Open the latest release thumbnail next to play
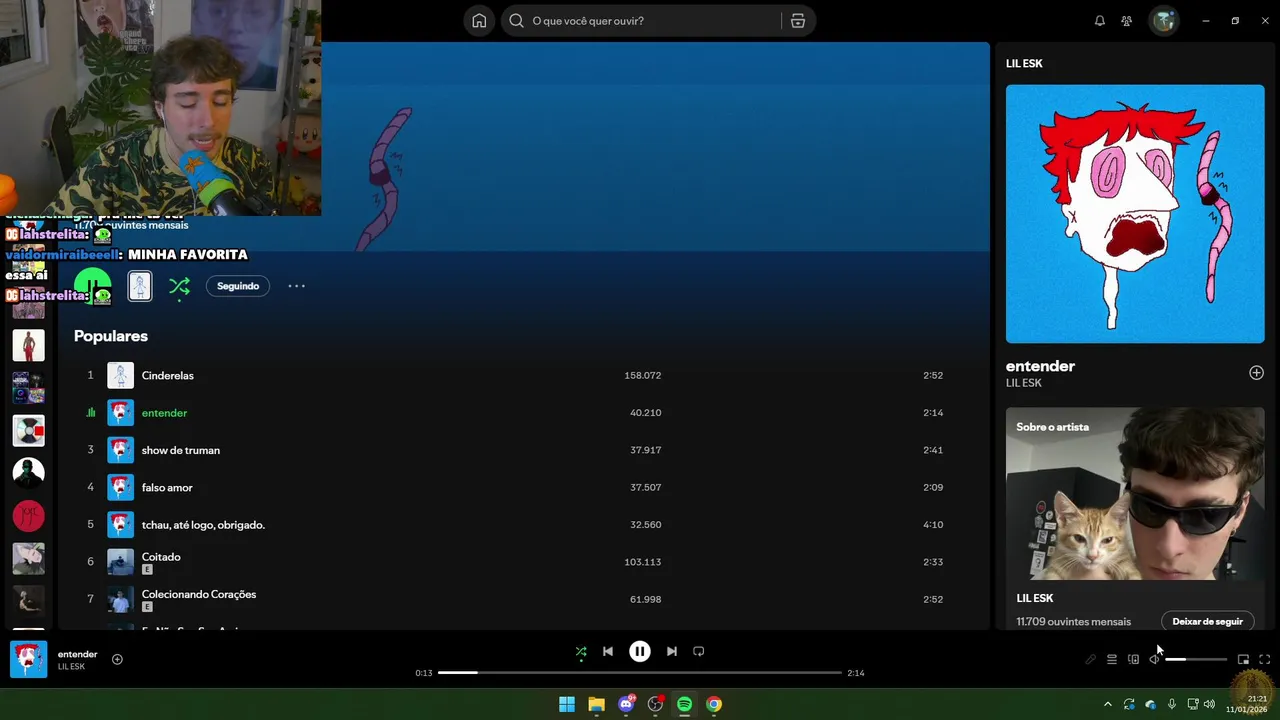The height and width of the screenshot is (720, 1280). click(x=140, y=286)
